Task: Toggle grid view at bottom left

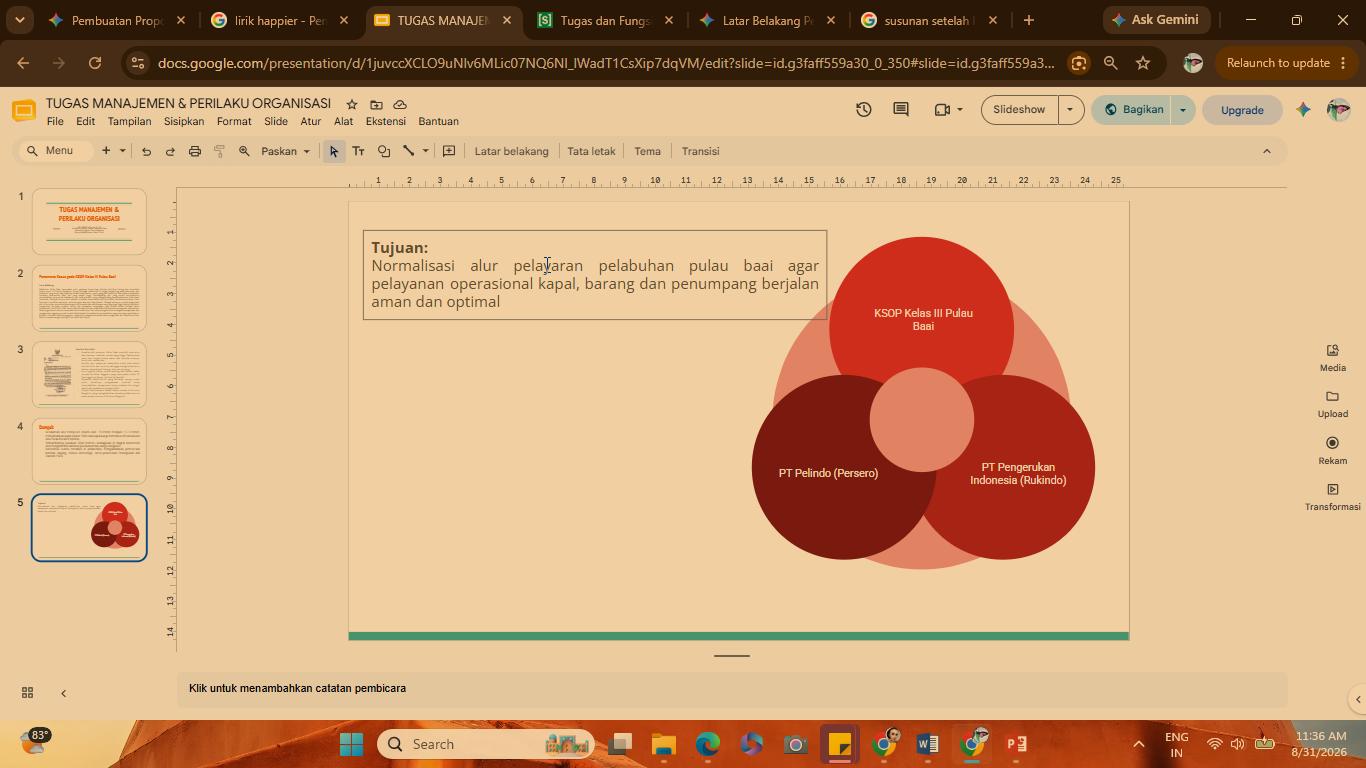Action: click(27, 693)
